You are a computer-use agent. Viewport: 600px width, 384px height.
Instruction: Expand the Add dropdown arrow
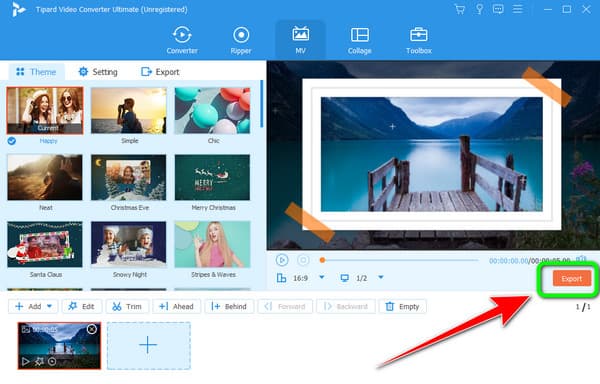click(x=49, y=306)
